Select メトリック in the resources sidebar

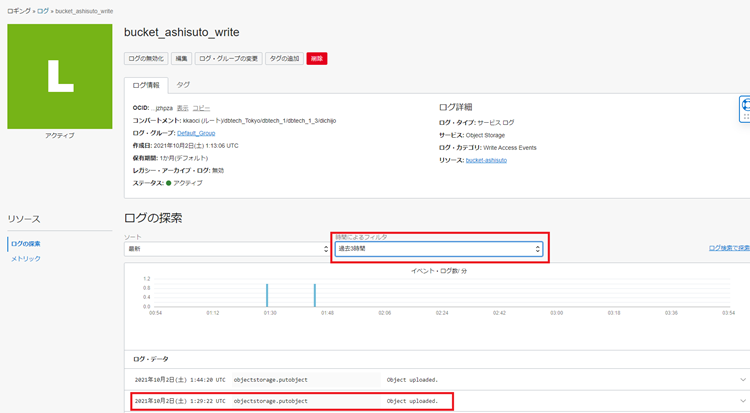[25, 259]
